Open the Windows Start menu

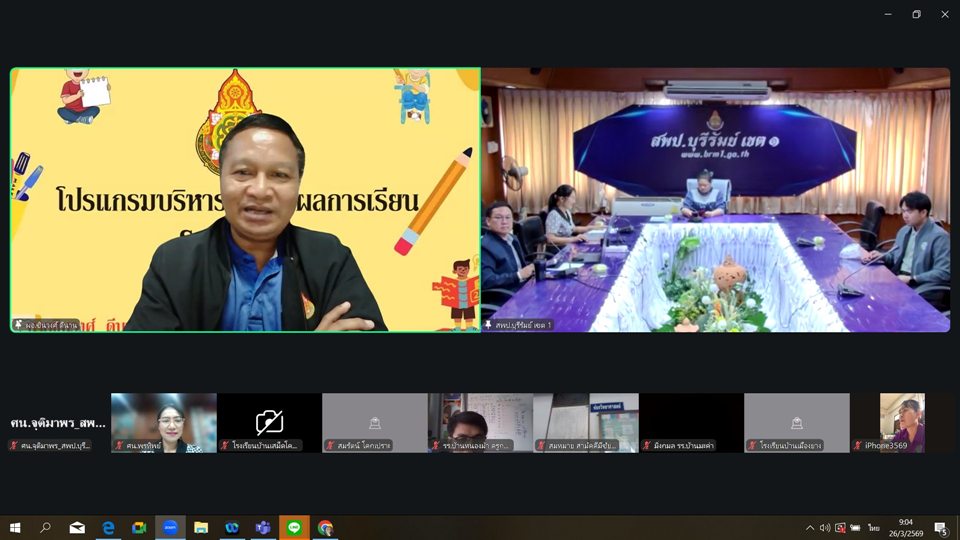[15, 527]
